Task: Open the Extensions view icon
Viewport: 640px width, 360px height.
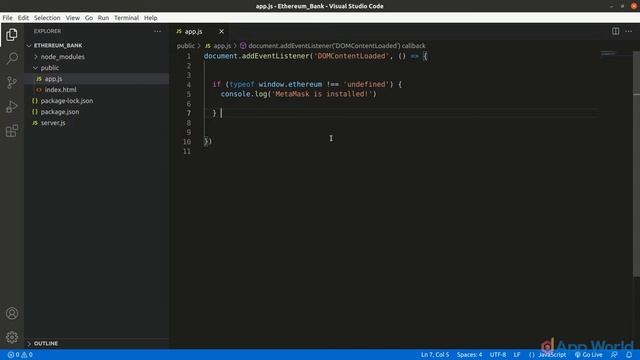Action: coord(12,131)
